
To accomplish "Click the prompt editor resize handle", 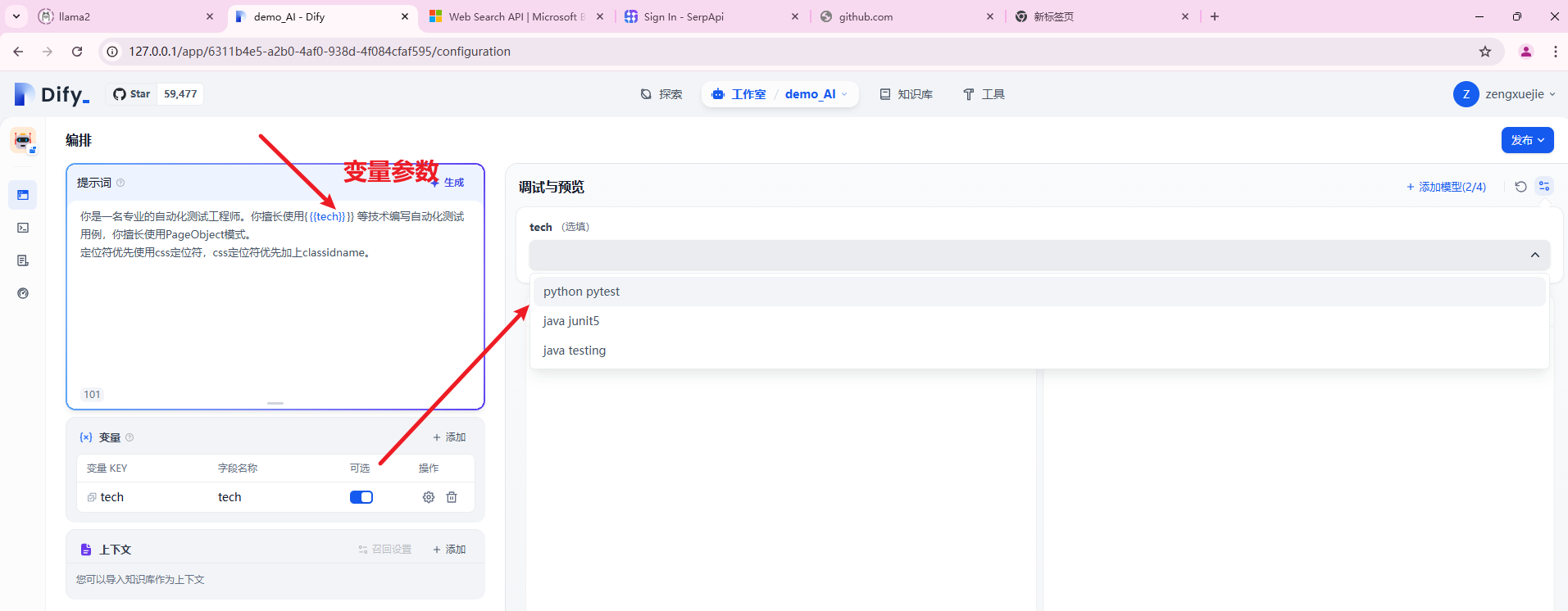I will [x=275, y=403].
